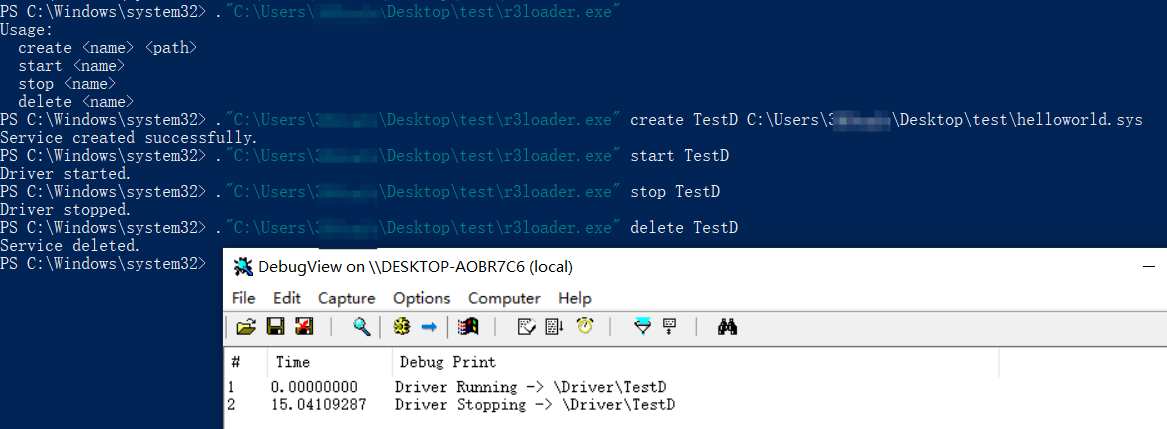Screen dimensions: 1167x429
Task: Click the Log to File icon
Action: pos(304,326)
